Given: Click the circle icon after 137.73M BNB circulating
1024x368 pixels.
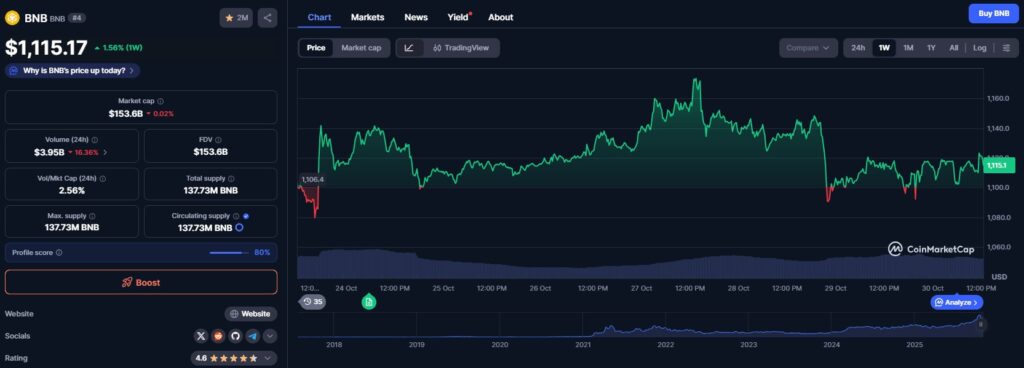Looking at the screenshot, I should [x=240, y=228].
